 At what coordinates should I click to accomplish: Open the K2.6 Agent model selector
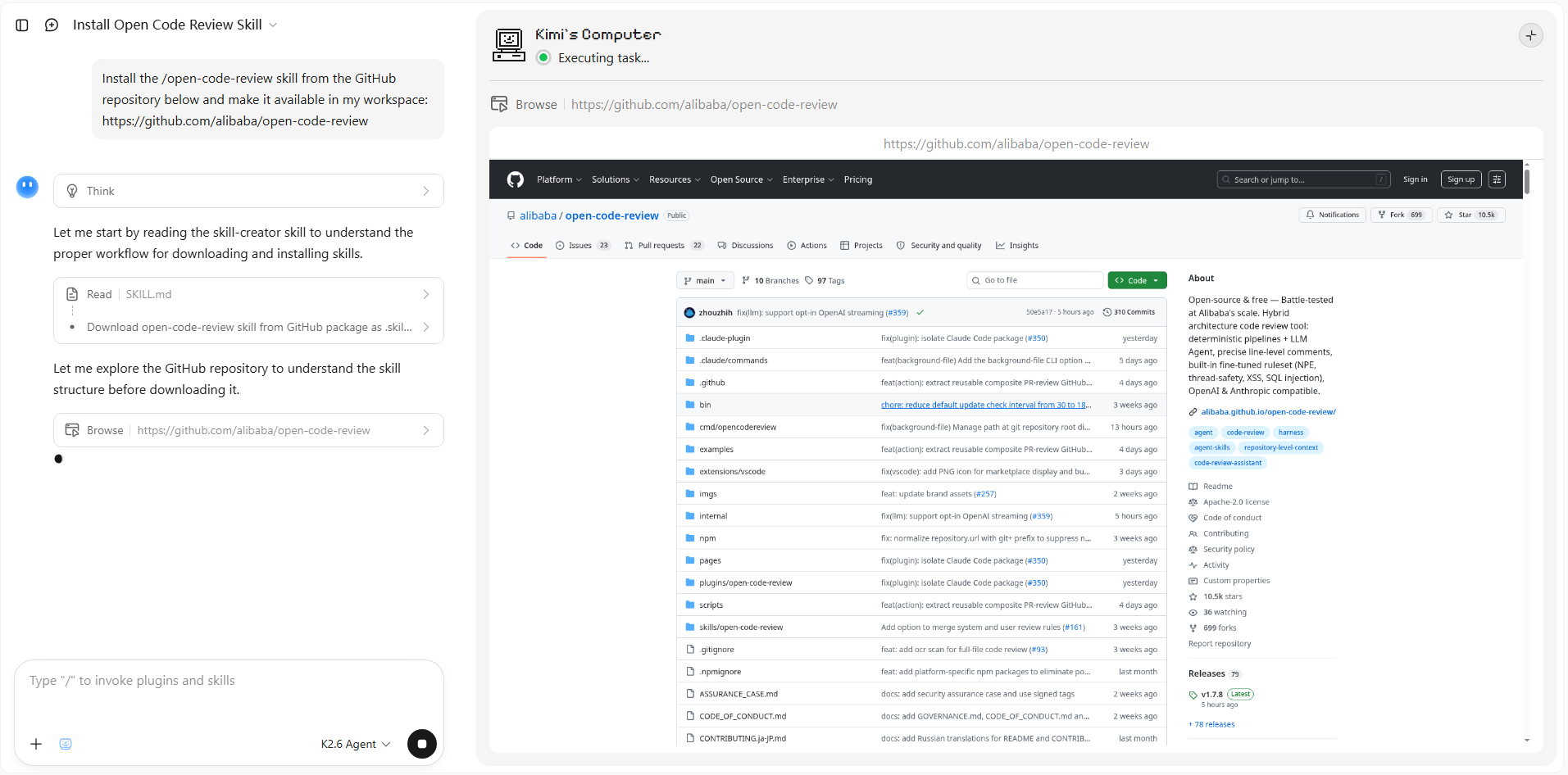click(x=356, y=744)
